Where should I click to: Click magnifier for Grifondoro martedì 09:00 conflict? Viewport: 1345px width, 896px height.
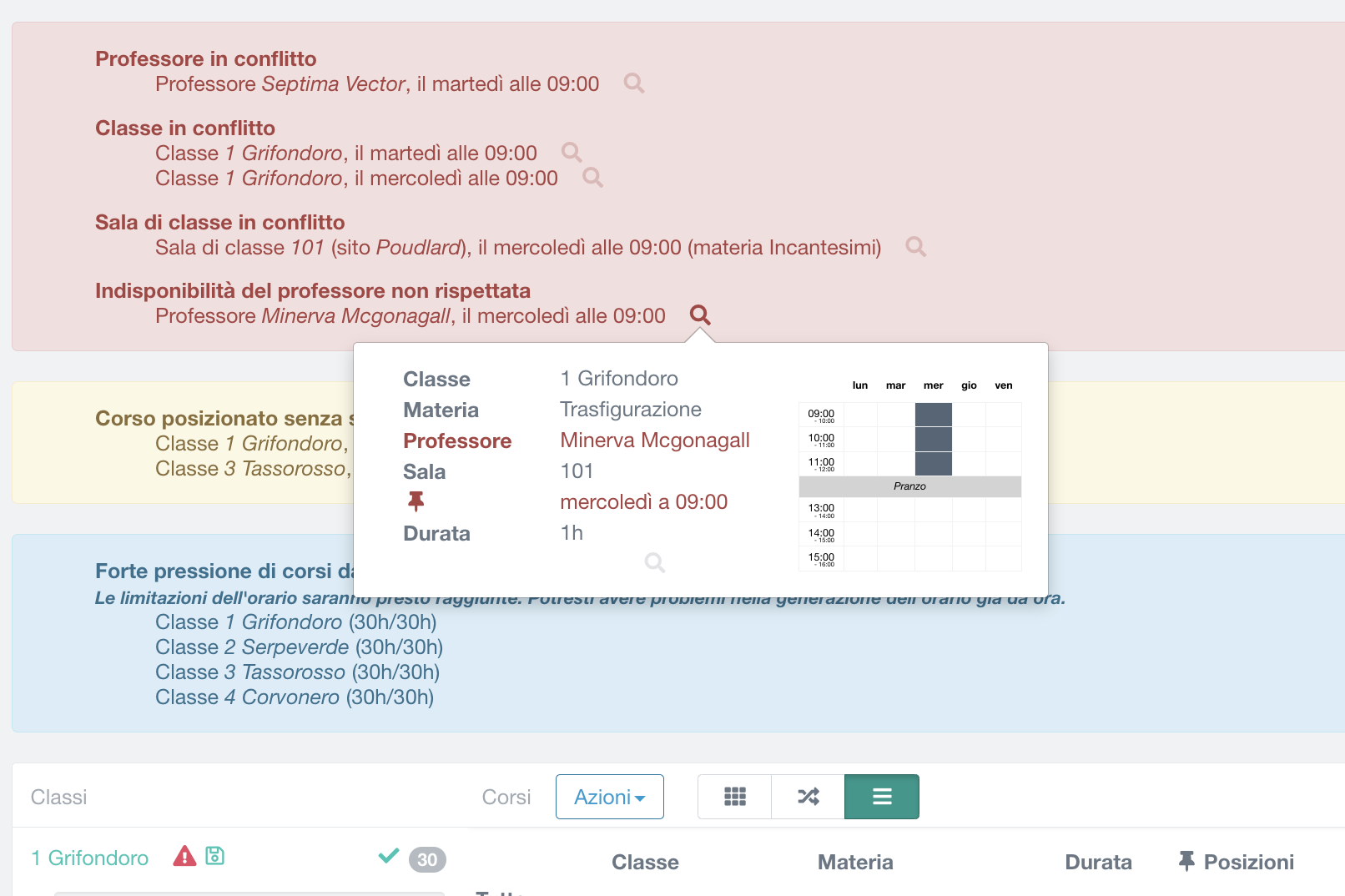coord(572,153)
